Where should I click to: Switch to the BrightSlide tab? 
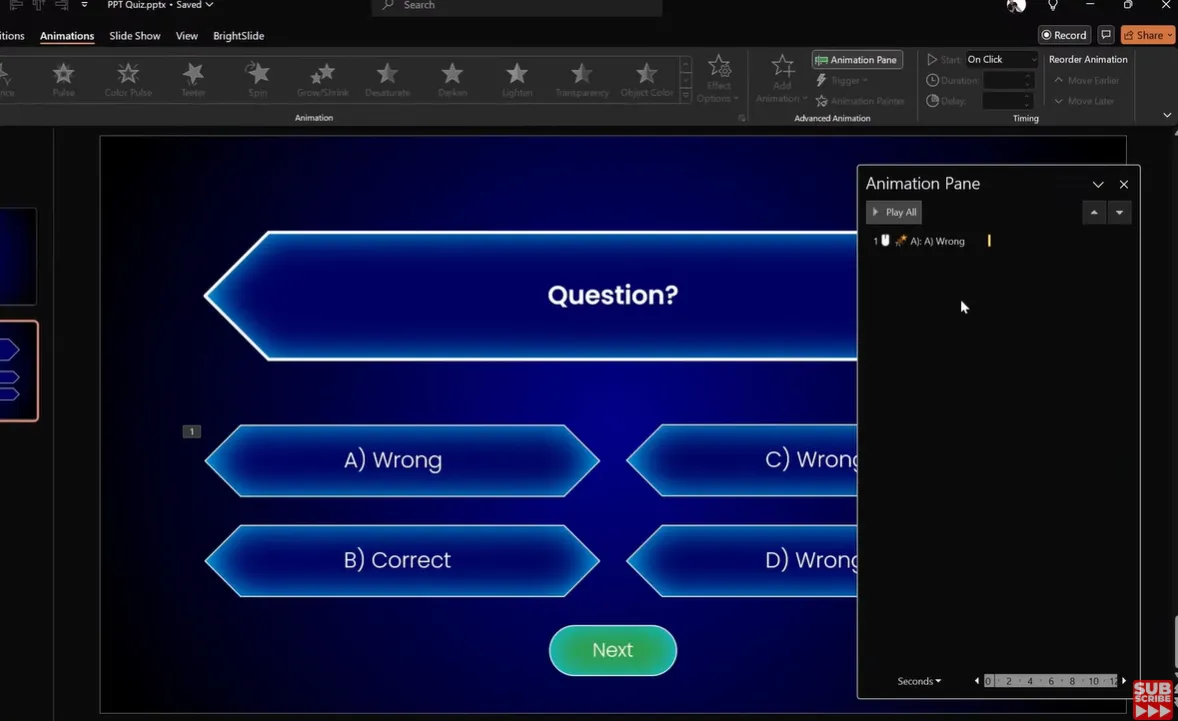click(x=238, y=36)
